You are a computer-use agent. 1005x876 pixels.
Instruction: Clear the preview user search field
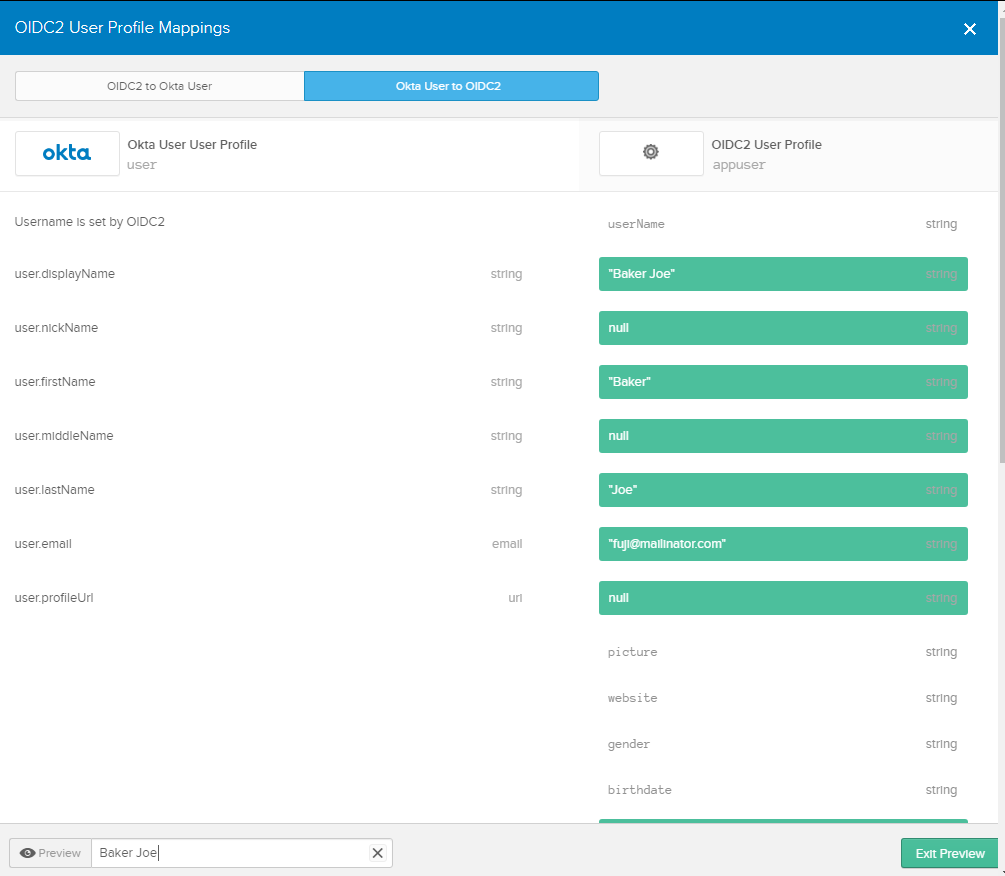point(378,852)
